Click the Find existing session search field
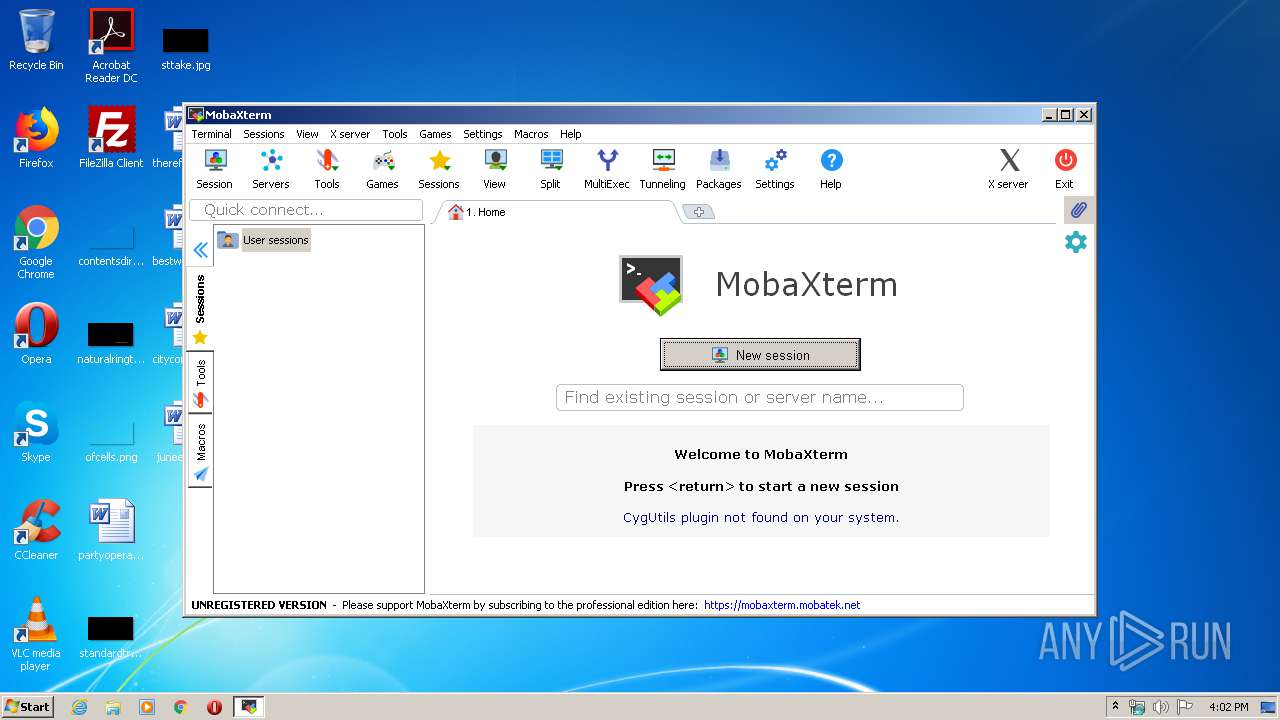 coord(760,397)
